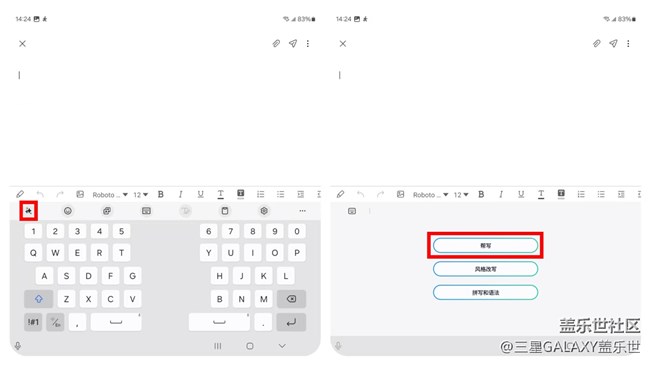This screenshot has width=650, height=365.
Task: Select the pen drawing tool in writing-assist screen
Action: tap(340, 194)
